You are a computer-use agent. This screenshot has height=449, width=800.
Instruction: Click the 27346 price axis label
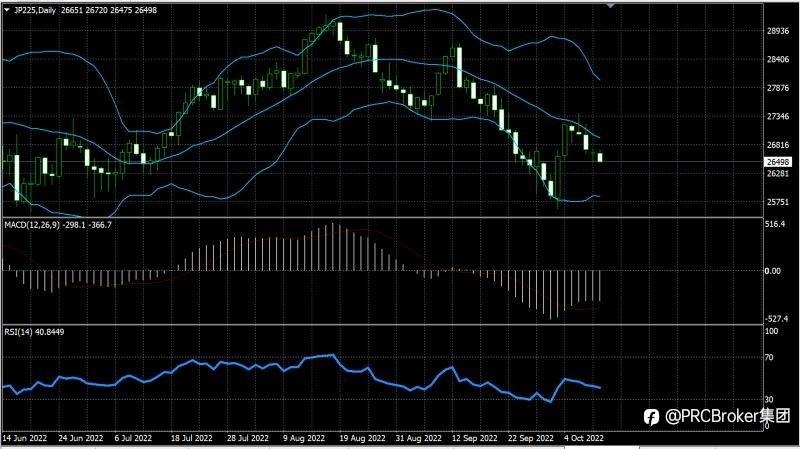point(778,117)
